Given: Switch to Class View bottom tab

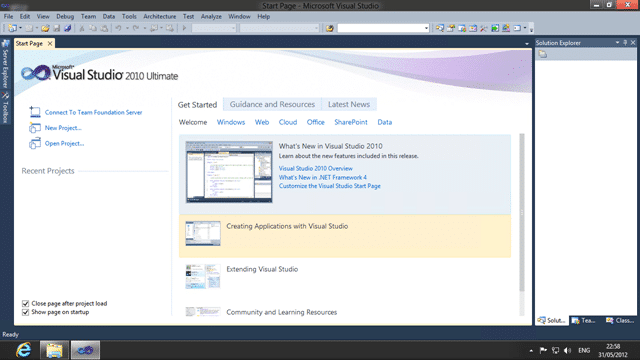Looking at the screenshot, I should (x=620, y=320).
